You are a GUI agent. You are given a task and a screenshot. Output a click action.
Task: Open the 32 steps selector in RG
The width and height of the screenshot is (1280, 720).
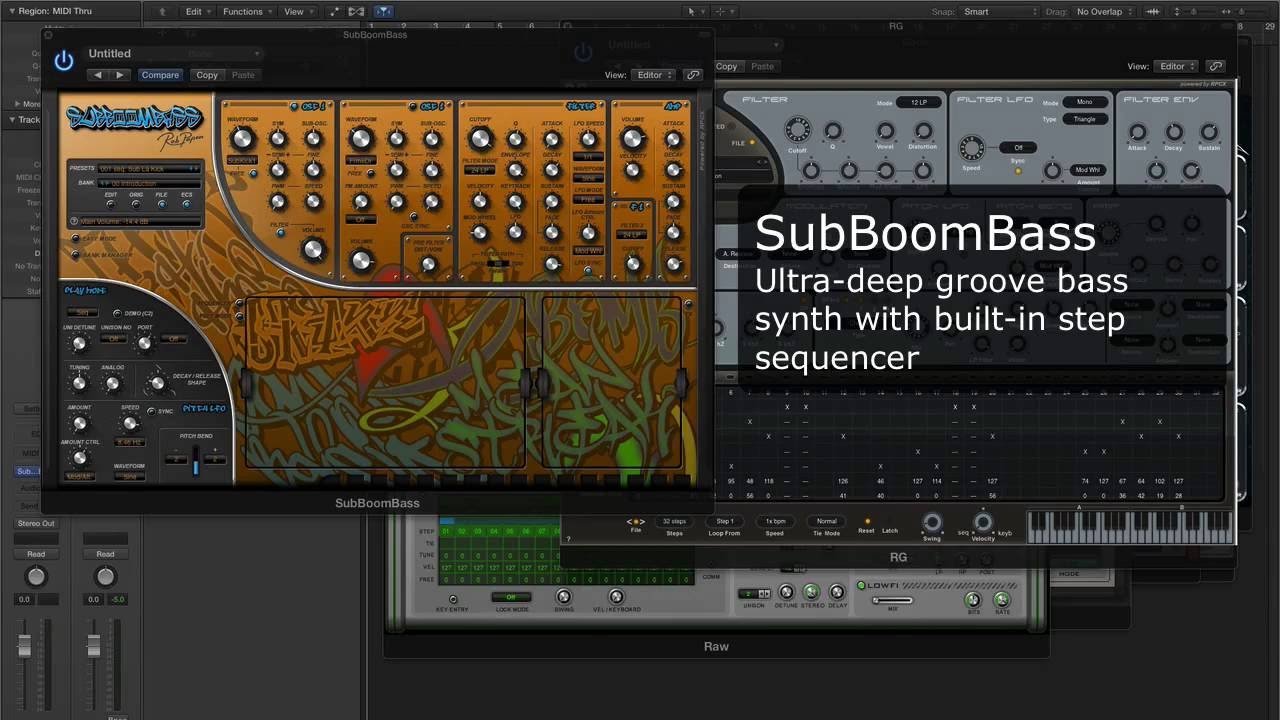(x=674, y=521)
